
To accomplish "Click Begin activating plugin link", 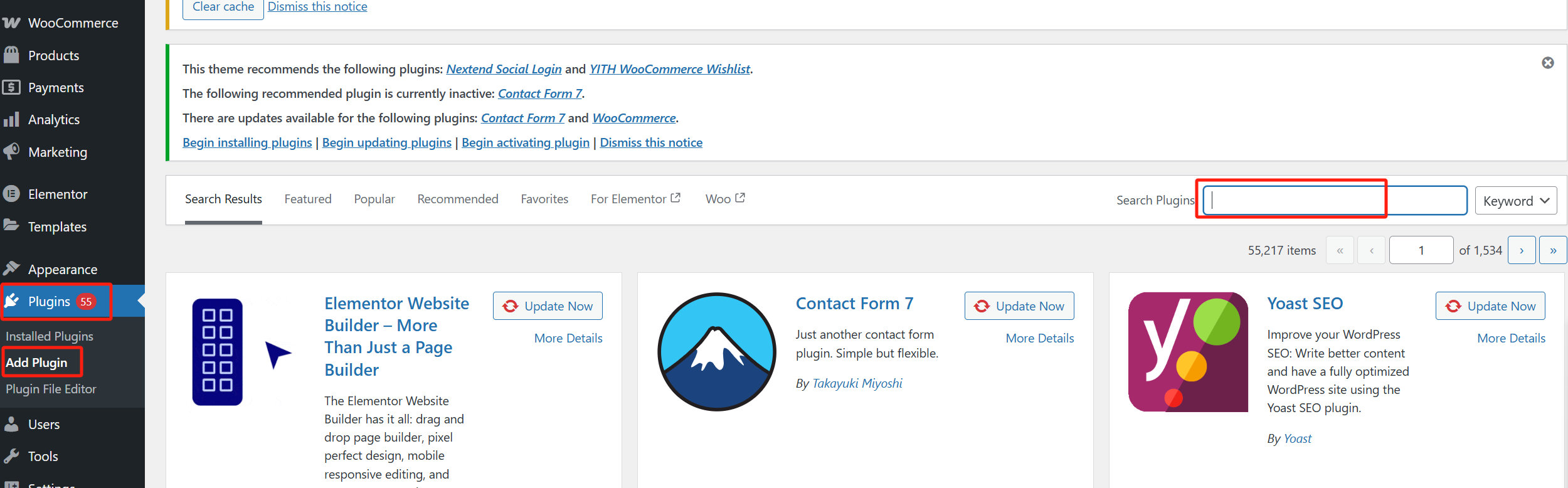I will [526, 142].
